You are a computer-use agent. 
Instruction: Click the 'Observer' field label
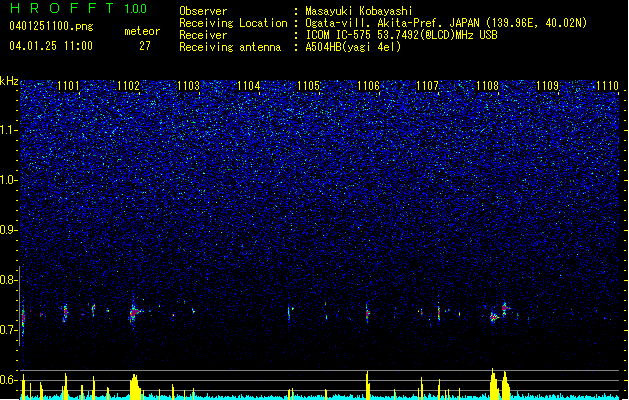pyautogui.click(x=203, y=11)
